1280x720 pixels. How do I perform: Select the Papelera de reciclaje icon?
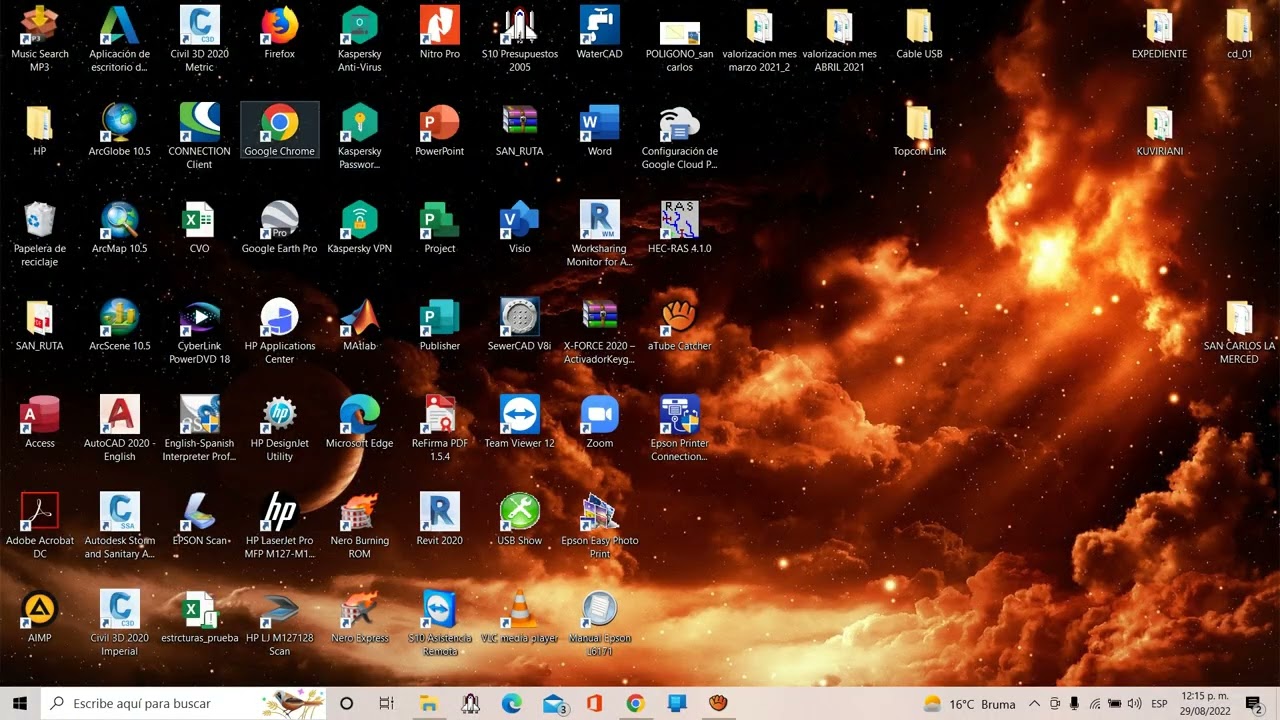pos(40,234)
